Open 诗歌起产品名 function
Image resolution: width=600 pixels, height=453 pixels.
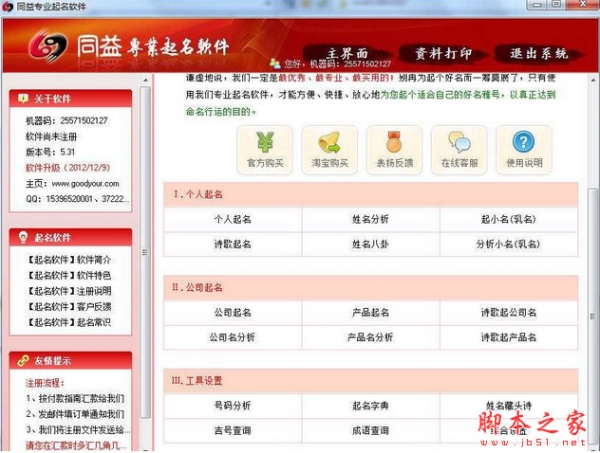pos(509,337)
